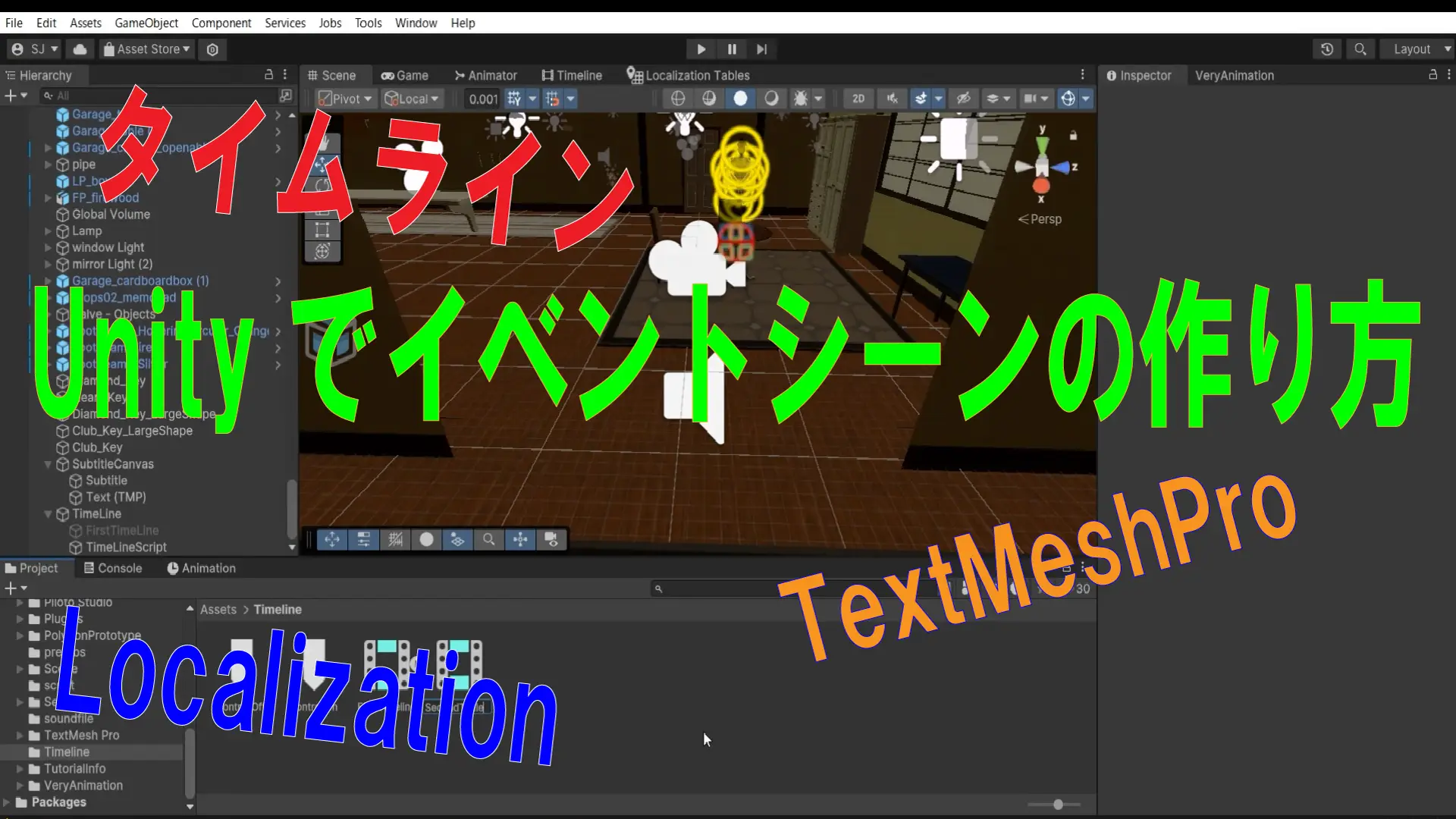Switch to the Timeline tab
The image size is (1456, 819).
[572, 76]
